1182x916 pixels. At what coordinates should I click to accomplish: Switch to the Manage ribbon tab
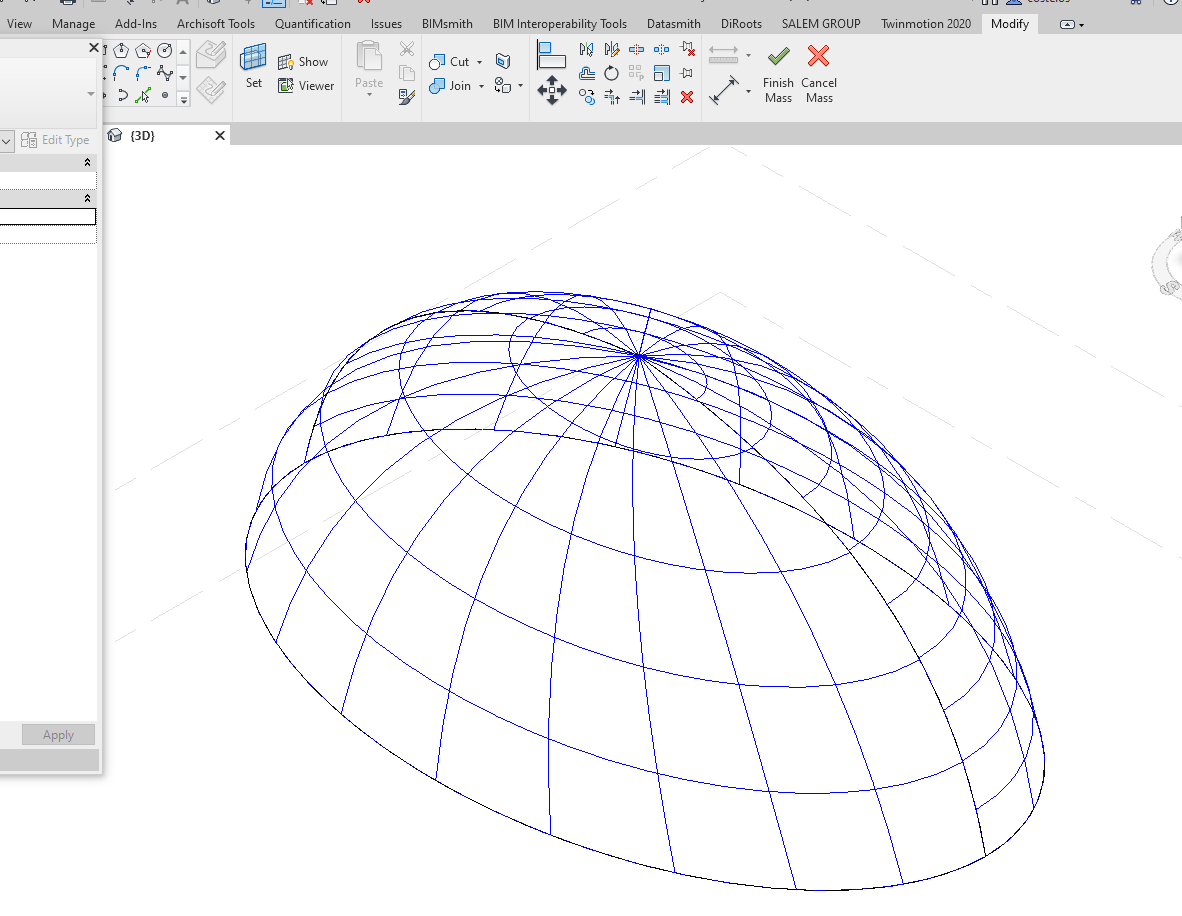74,23
